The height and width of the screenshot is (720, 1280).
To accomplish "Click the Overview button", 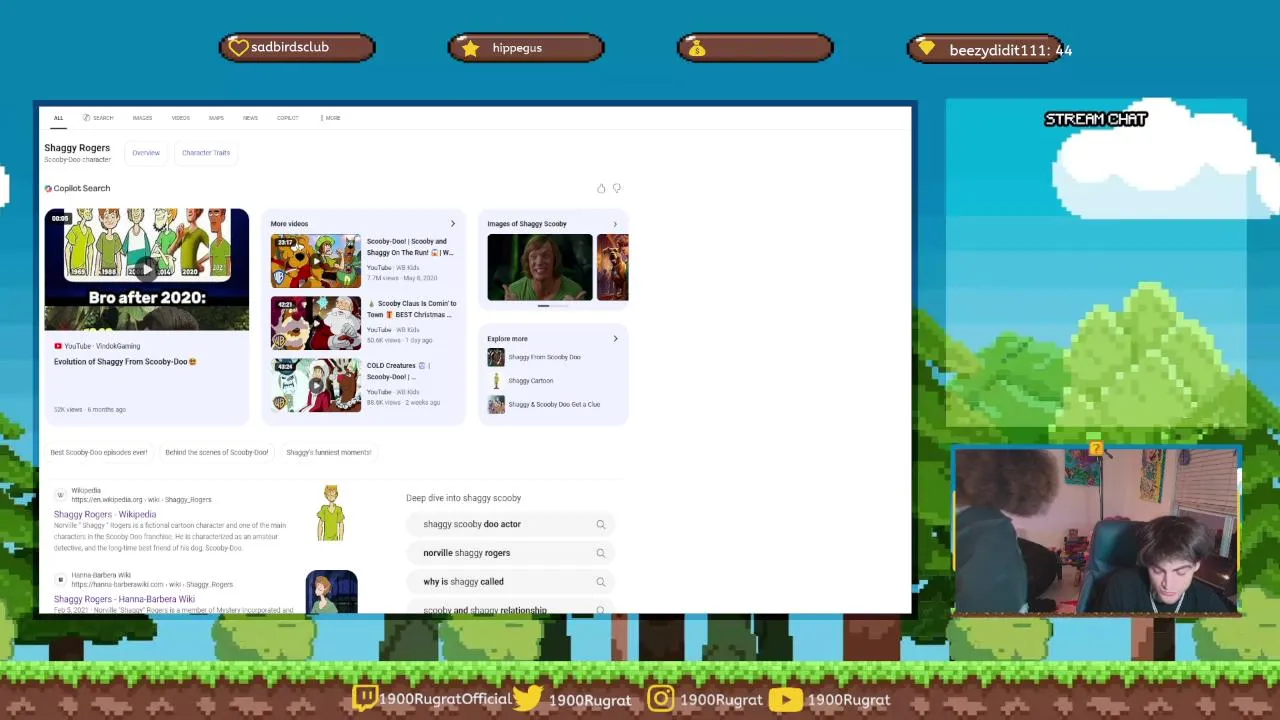I will point(146,153).
